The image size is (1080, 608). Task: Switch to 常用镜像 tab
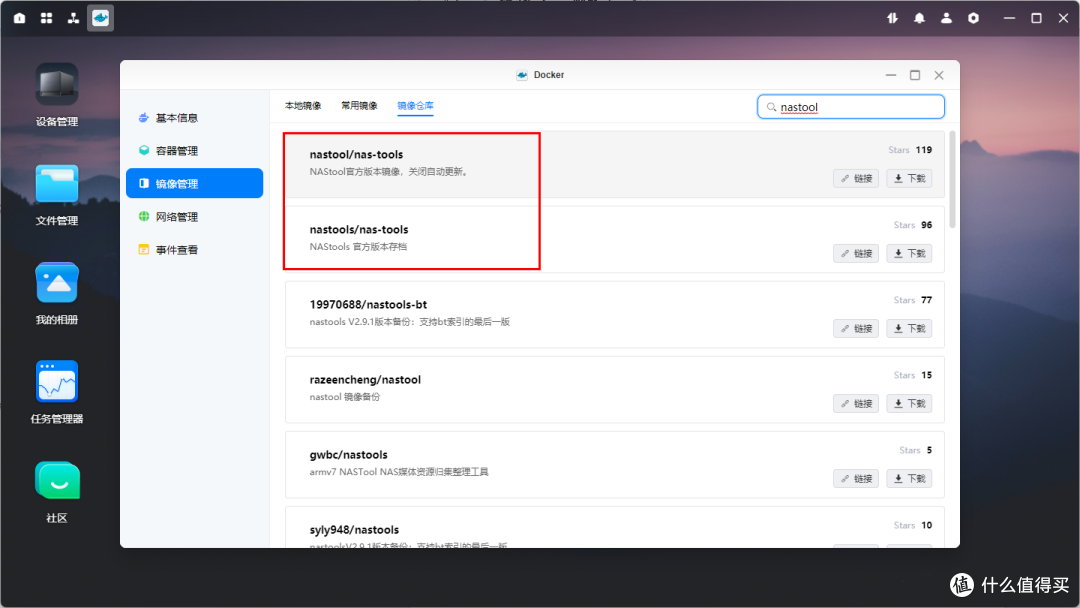pyautogui.click(x=359, y=105)
